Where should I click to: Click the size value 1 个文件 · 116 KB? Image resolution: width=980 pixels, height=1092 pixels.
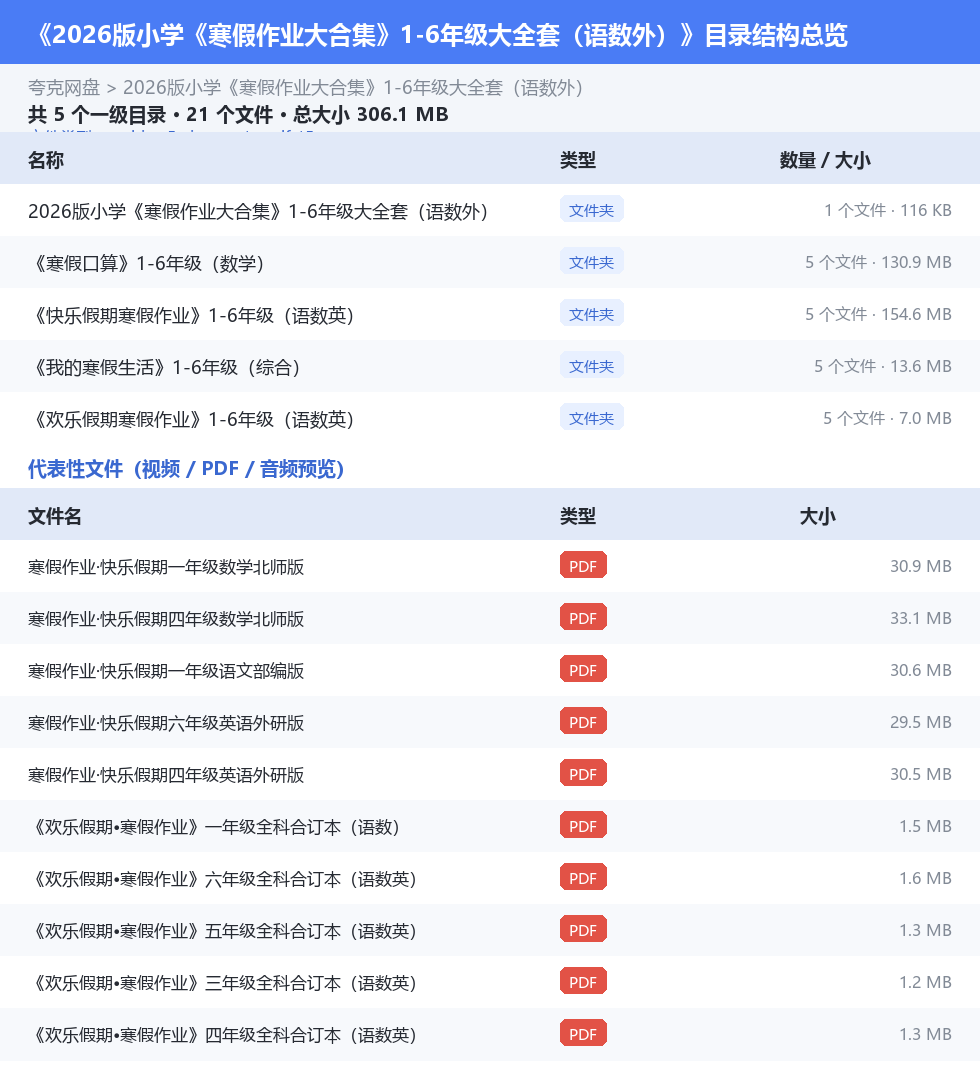point(888,210)
